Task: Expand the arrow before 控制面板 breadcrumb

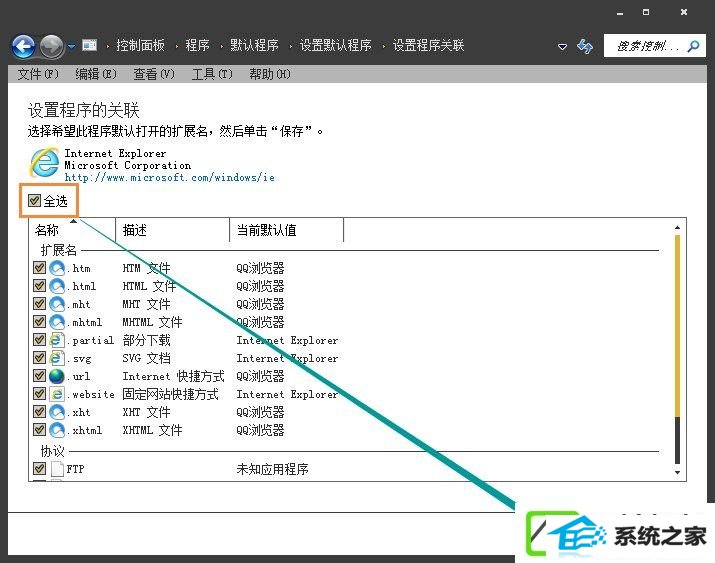Action: click(108, 46)
